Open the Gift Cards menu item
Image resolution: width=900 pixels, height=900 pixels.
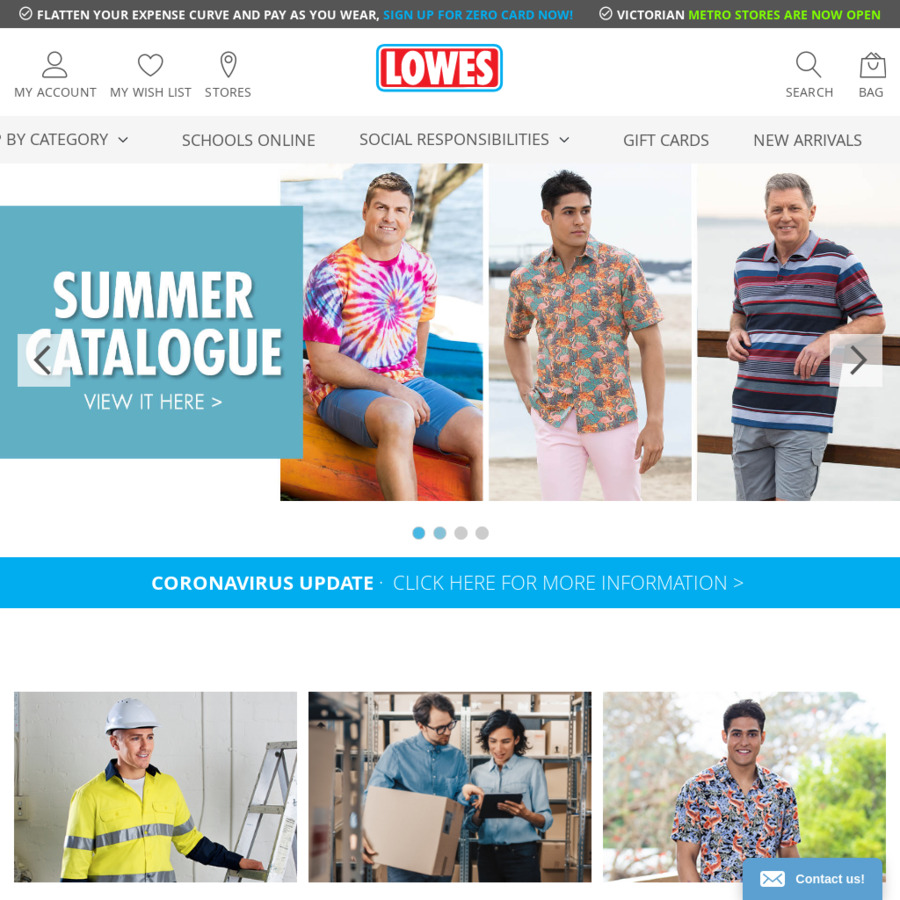(x=666, y=140)
